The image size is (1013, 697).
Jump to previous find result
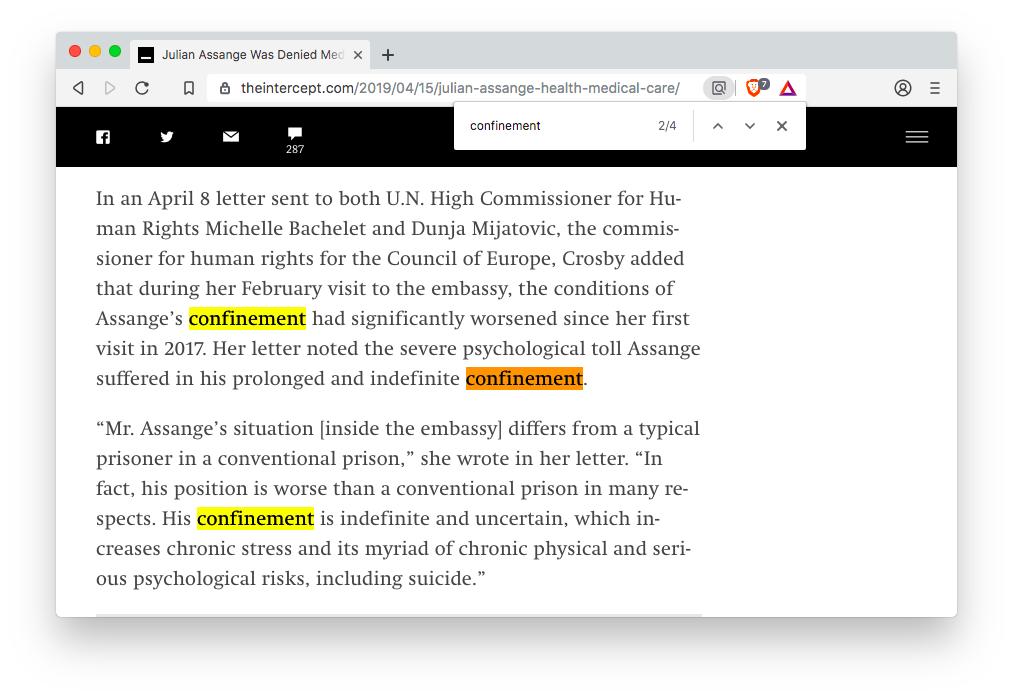pos(718,126)
